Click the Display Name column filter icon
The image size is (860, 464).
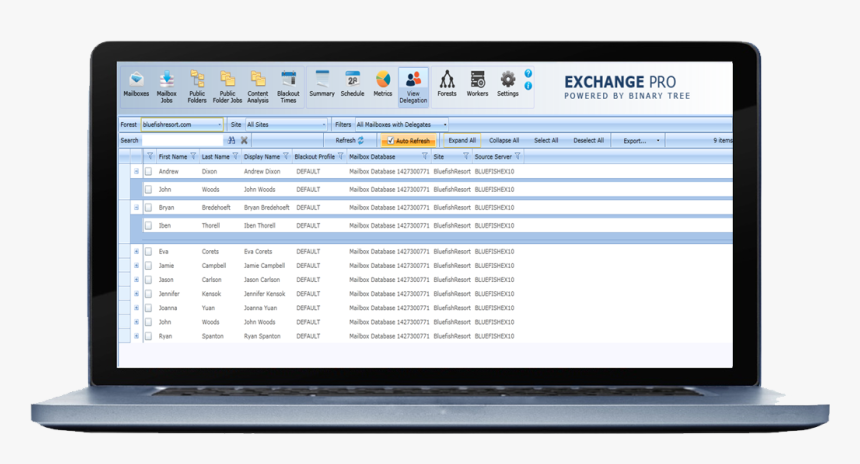(x=286, y=156)
